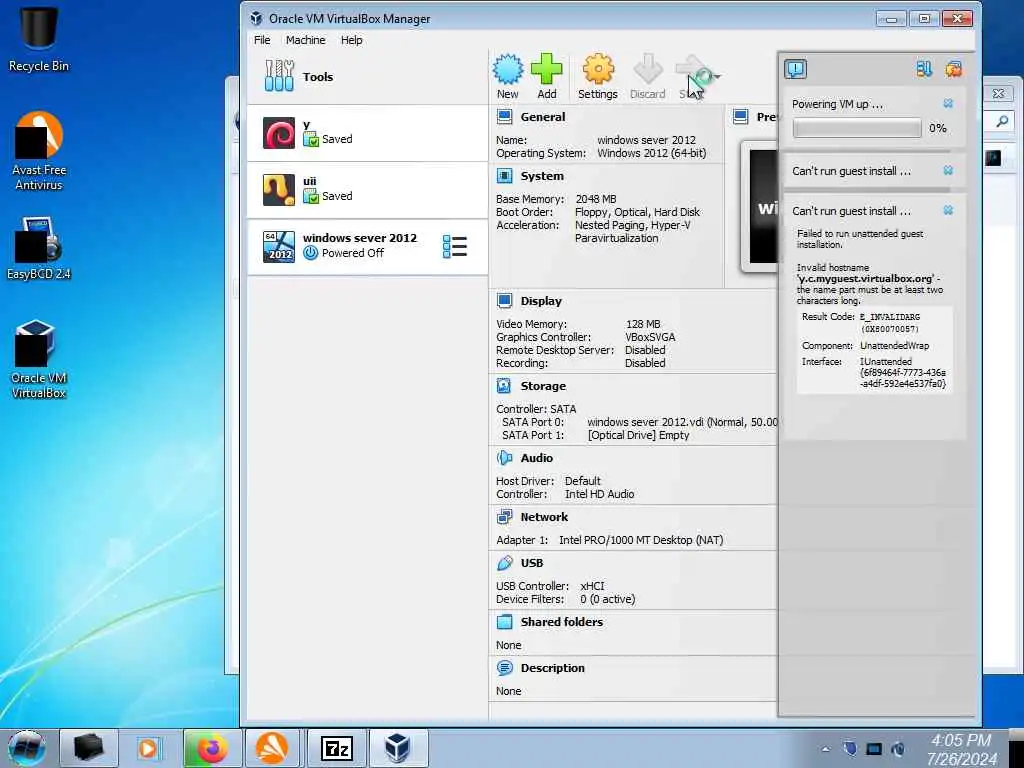Click the Powering VM up progress bar
The height and width of the screenshot is (768, 1024).
(x=856, y=128)
